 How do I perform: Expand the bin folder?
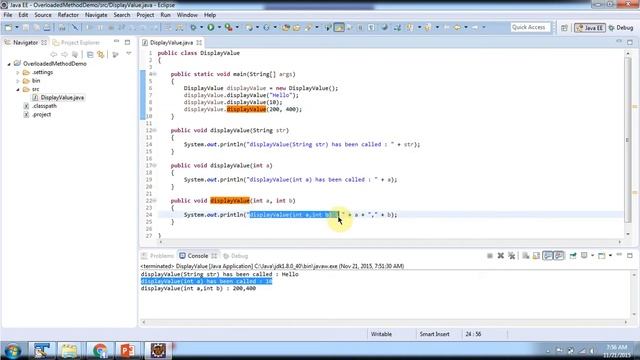click(x=18, y=81)
